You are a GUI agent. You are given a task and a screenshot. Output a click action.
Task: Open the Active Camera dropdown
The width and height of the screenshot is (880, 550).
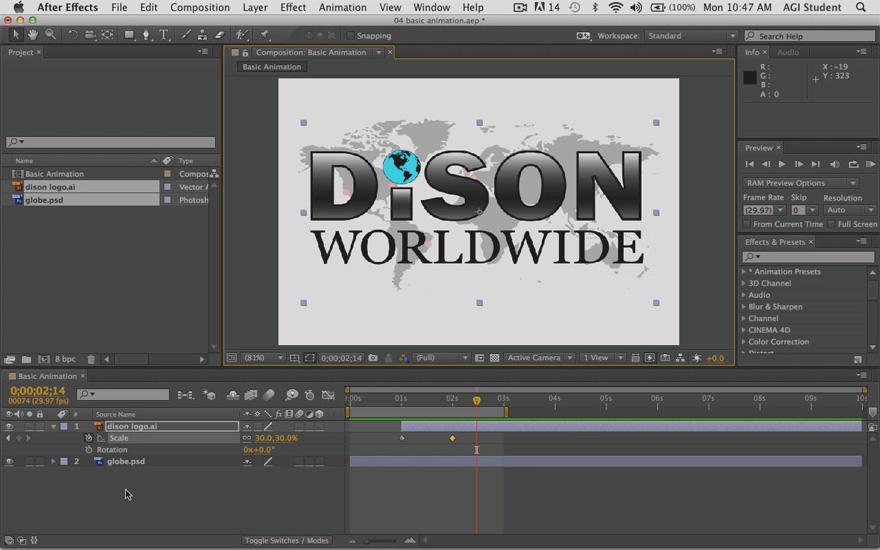click(539, 358)
